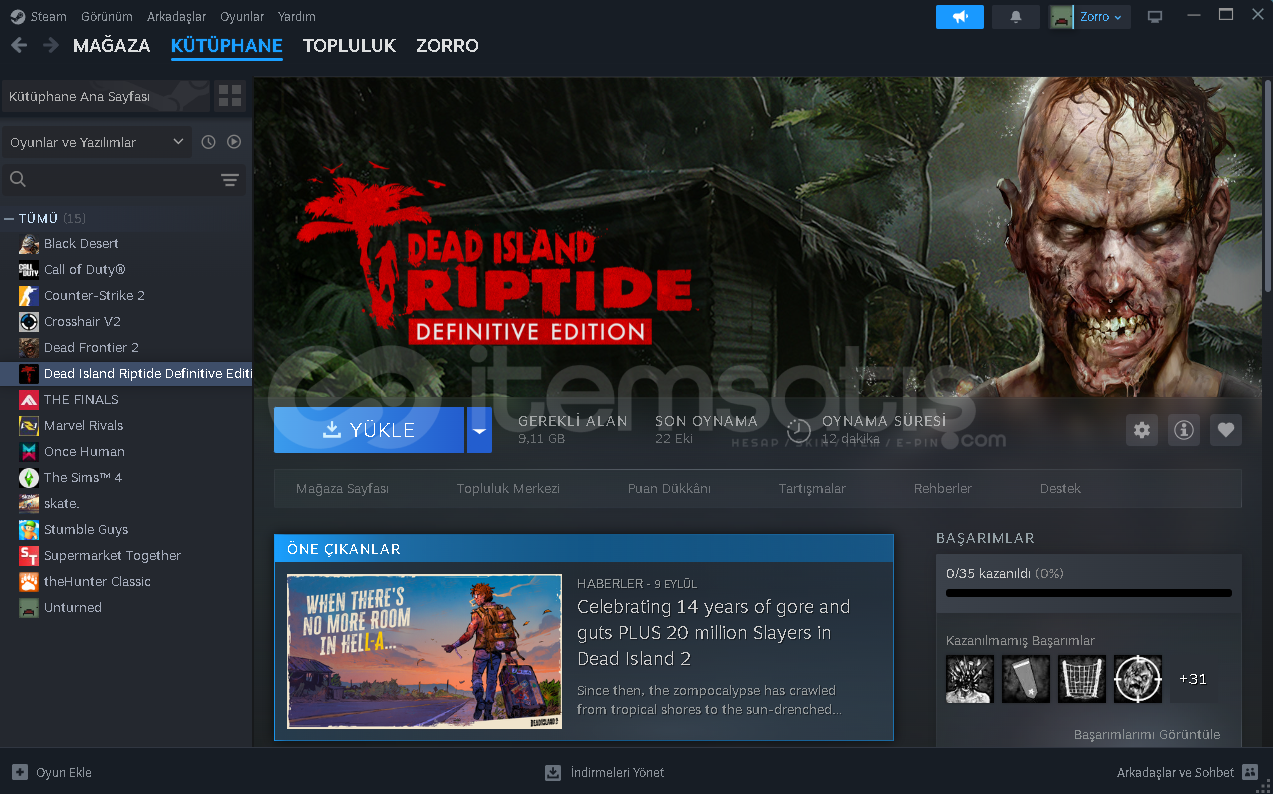The image size is (1273, 794).
Task: Open Topluluk Merkezi link
Action: coord(508,489)
